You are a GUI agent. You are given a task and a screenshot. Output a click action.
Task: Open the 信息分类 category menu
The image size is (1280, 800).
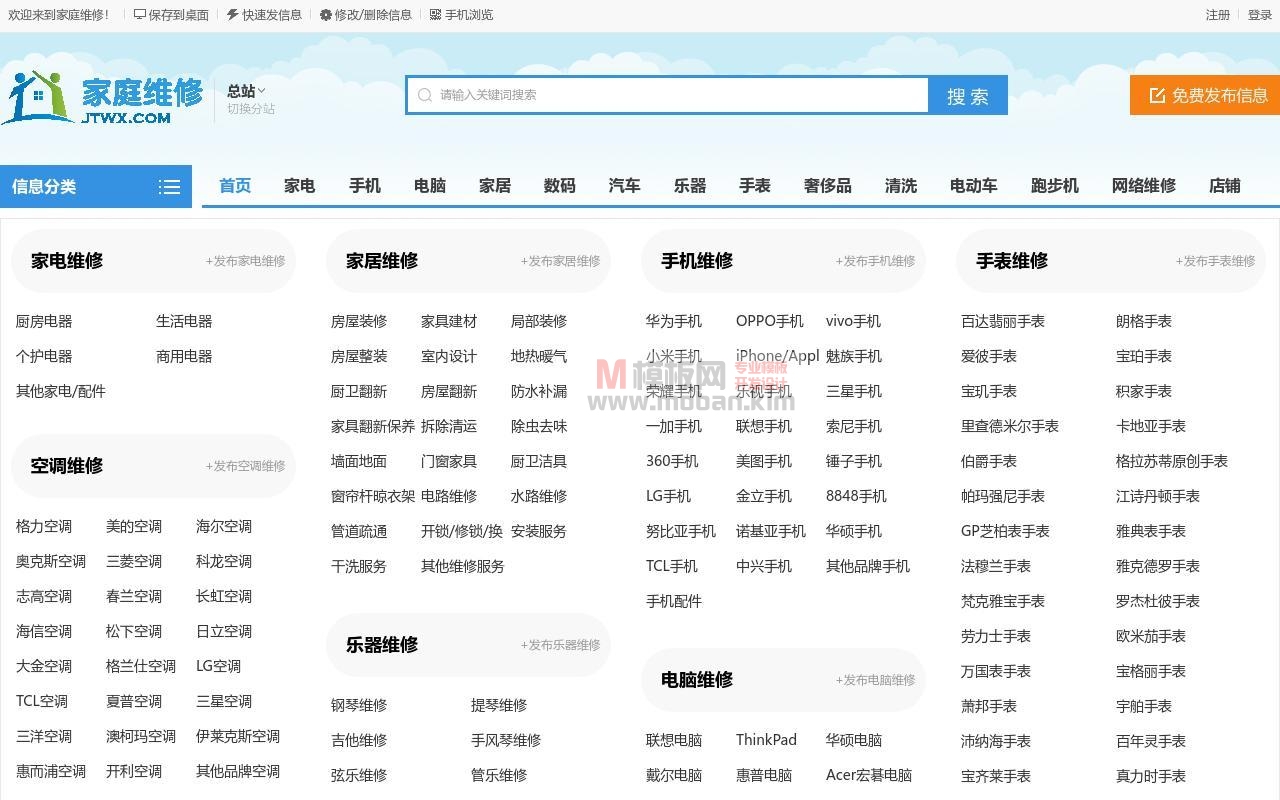[96, 187]
